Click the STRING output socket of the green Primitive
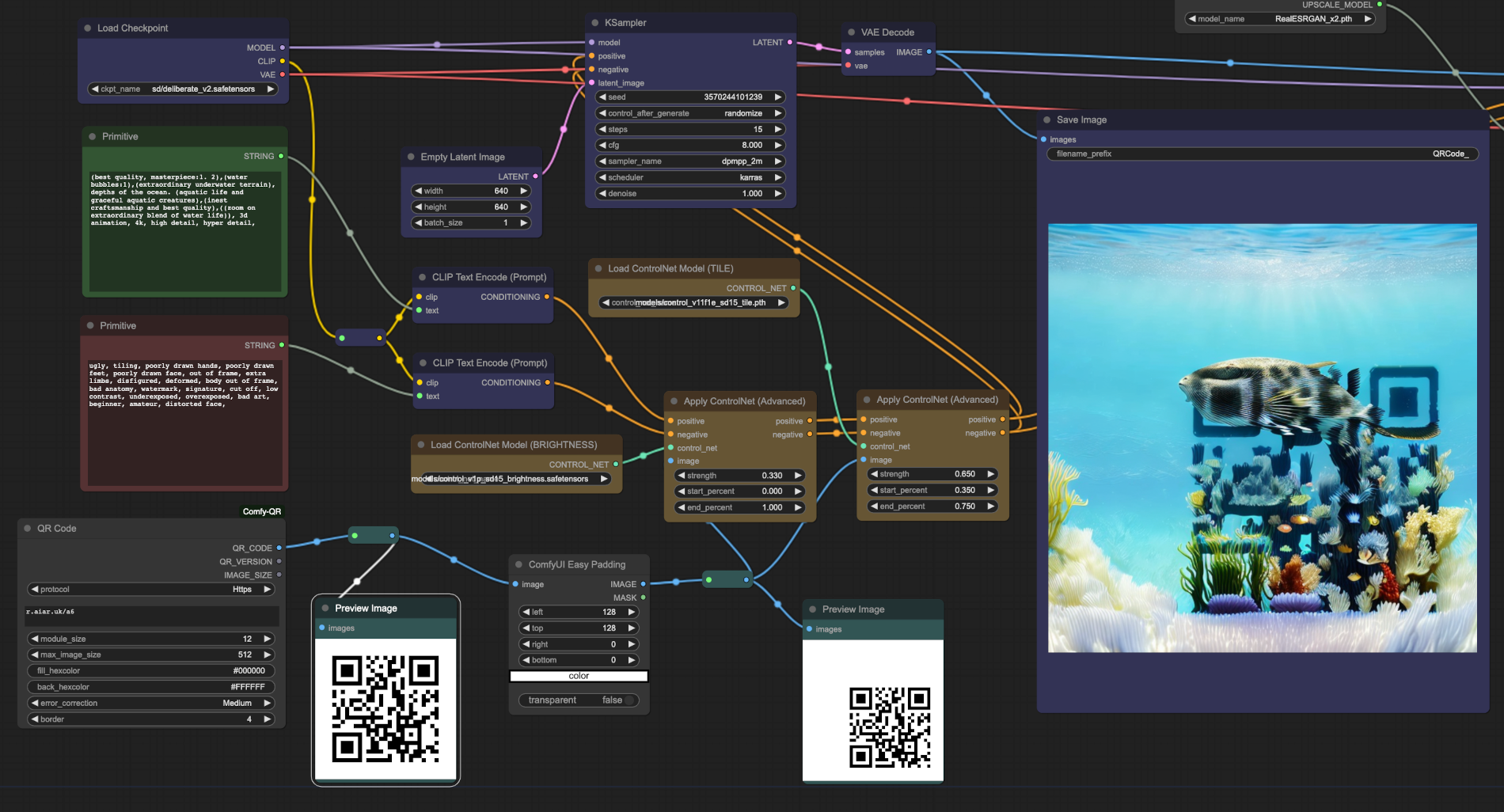 coord(281,156)
